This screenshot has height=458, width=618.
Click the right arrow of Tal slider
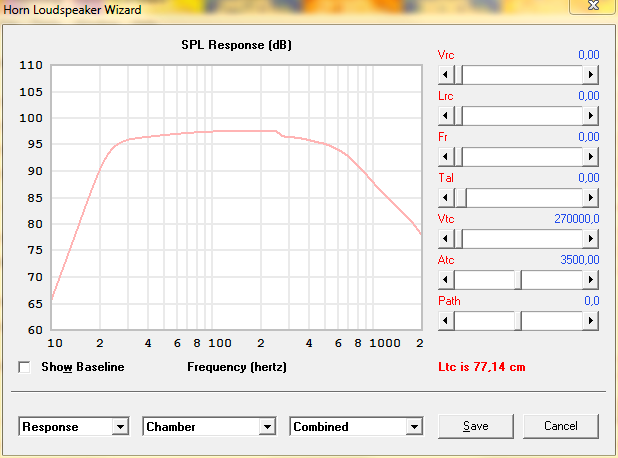click(591, 198)
